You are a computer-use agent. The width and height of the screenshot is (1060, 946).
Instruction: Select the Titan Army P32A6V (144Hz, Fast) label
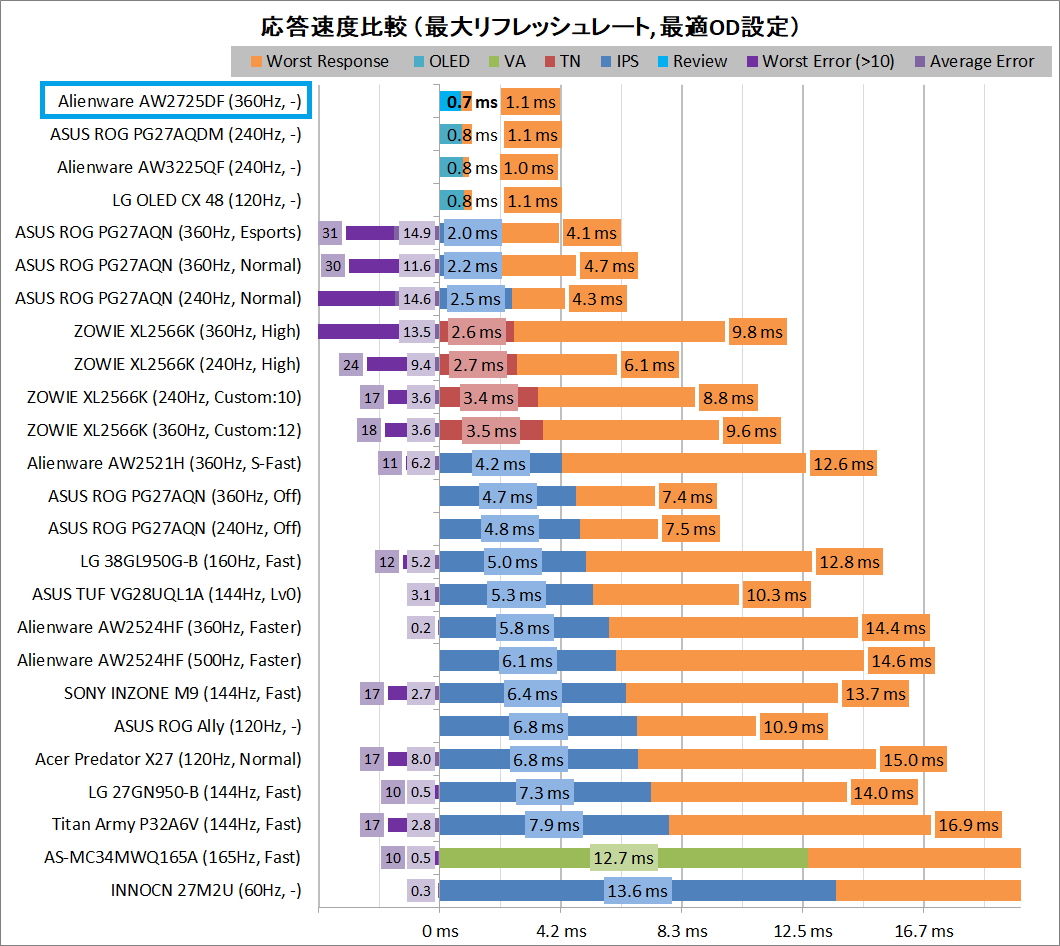(176, 824)
